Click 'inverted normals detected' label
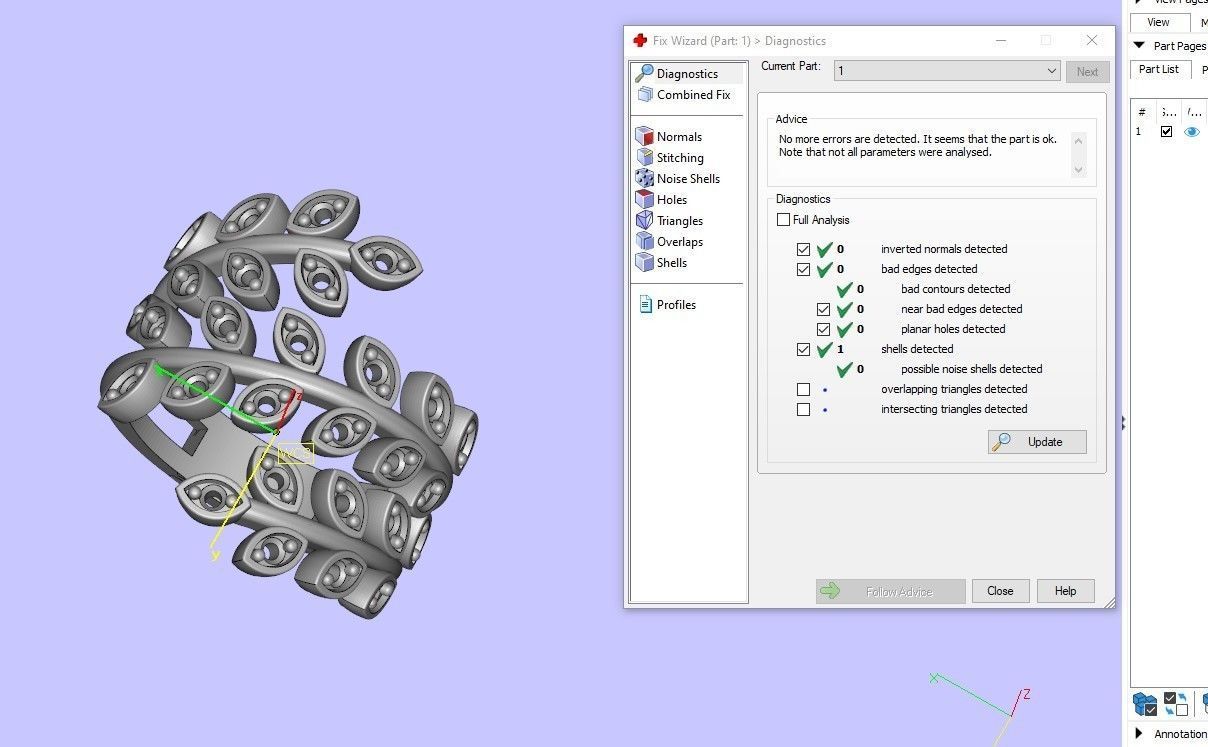1208x747 pixels. pyautogui.click(x=944, y=249)
